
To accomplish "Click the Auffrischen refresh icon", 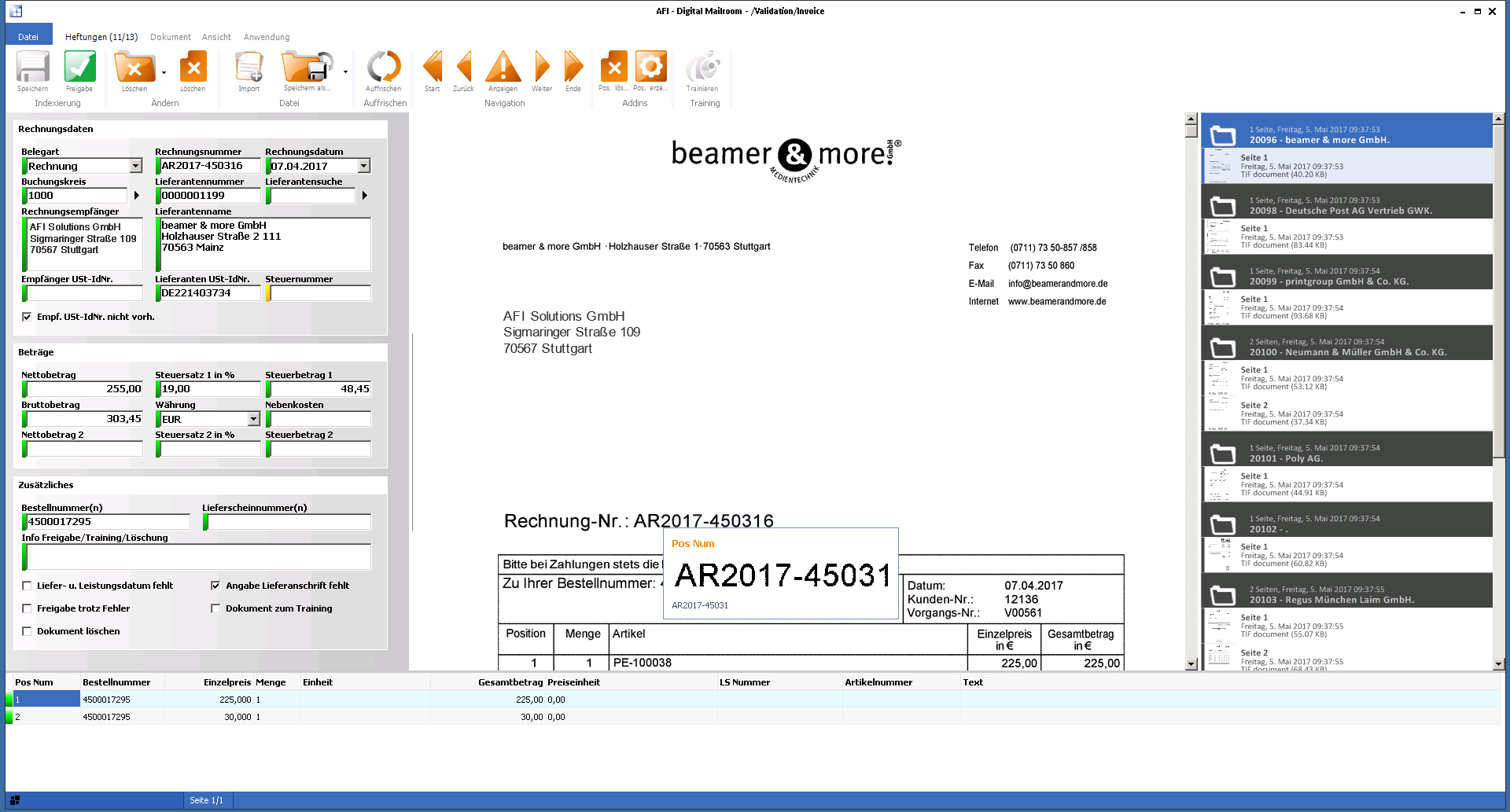I will [x=384, y=68].
